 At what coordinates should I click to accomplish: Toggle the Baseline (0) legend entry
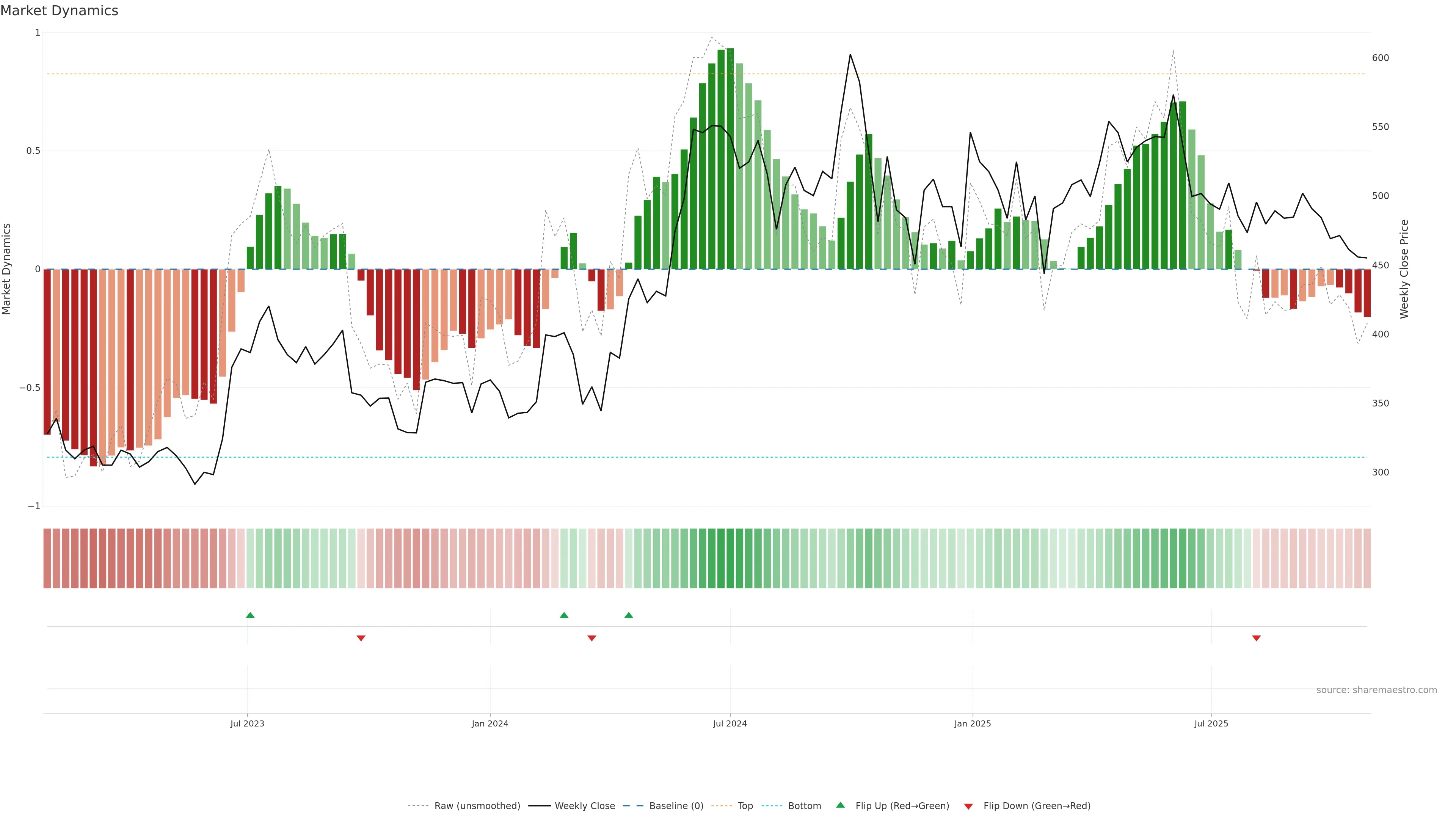676,806
